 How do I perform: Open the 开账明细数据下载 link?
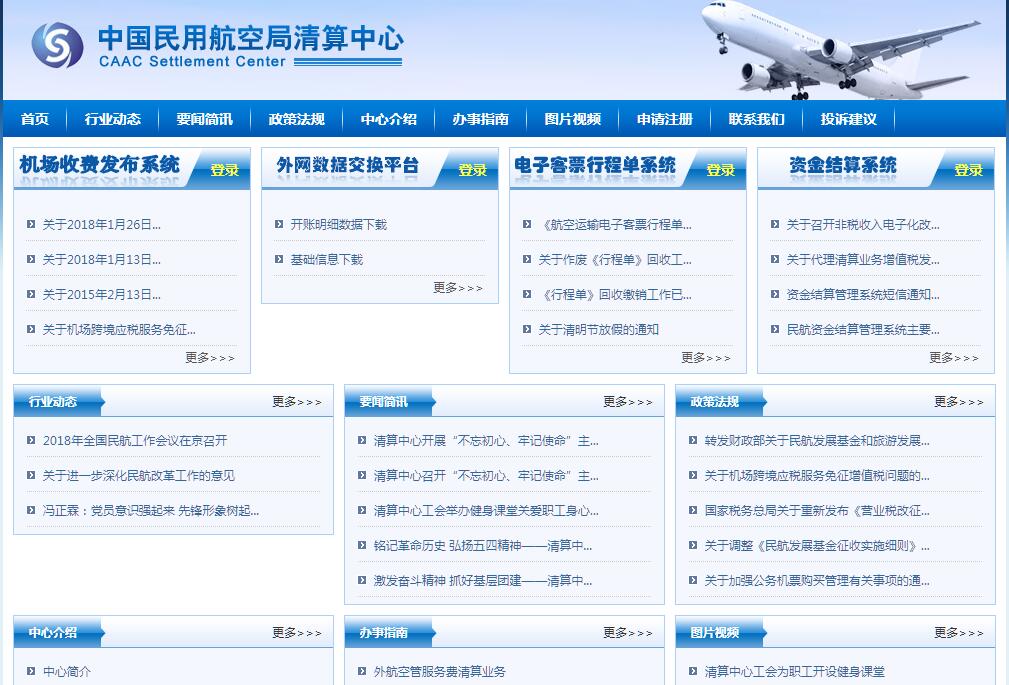[x=338, y=225]
